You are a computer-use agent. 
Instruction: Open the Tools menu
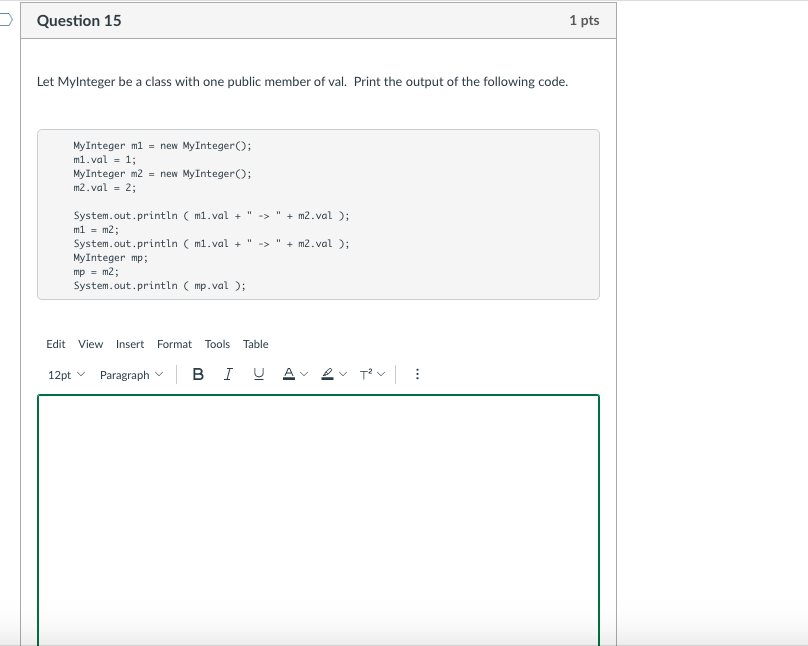(x=217, y=344)
